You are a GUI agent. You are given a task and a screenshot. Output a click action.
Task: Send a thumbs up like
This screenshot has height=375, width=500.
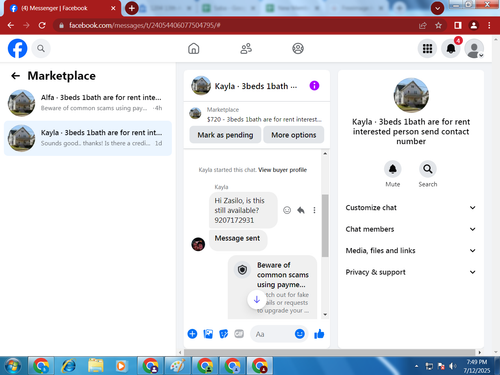319,334
